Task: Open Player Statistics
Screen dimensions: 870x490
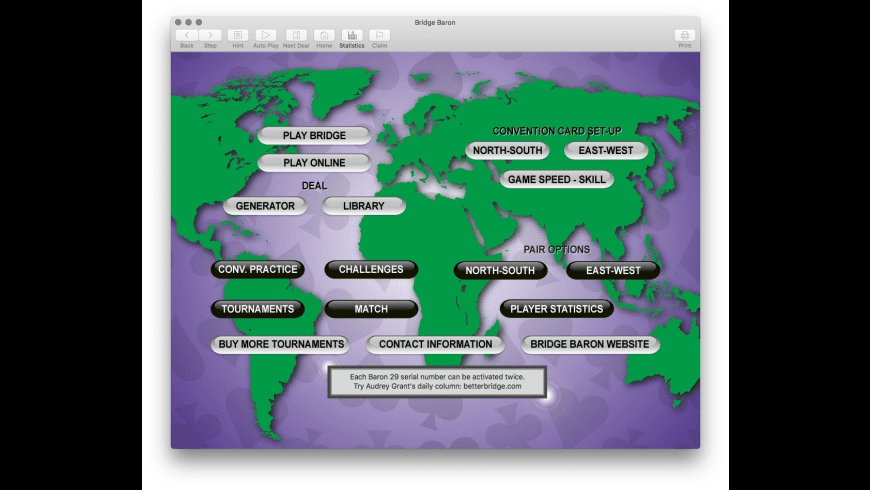Action: coord(557,309)
